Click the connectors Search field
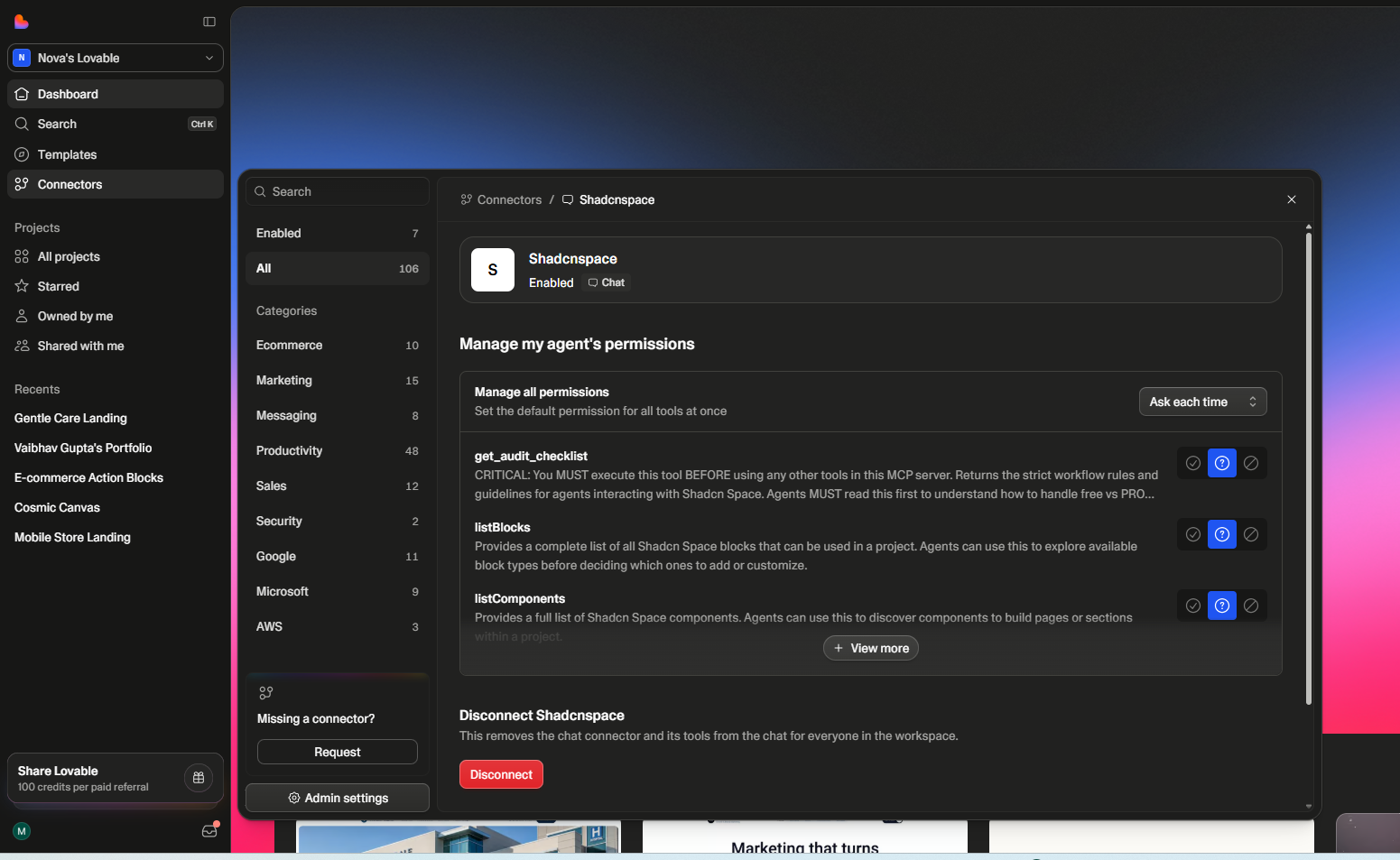This screenshot has height=860, width=1400. [x=338, y=191]
